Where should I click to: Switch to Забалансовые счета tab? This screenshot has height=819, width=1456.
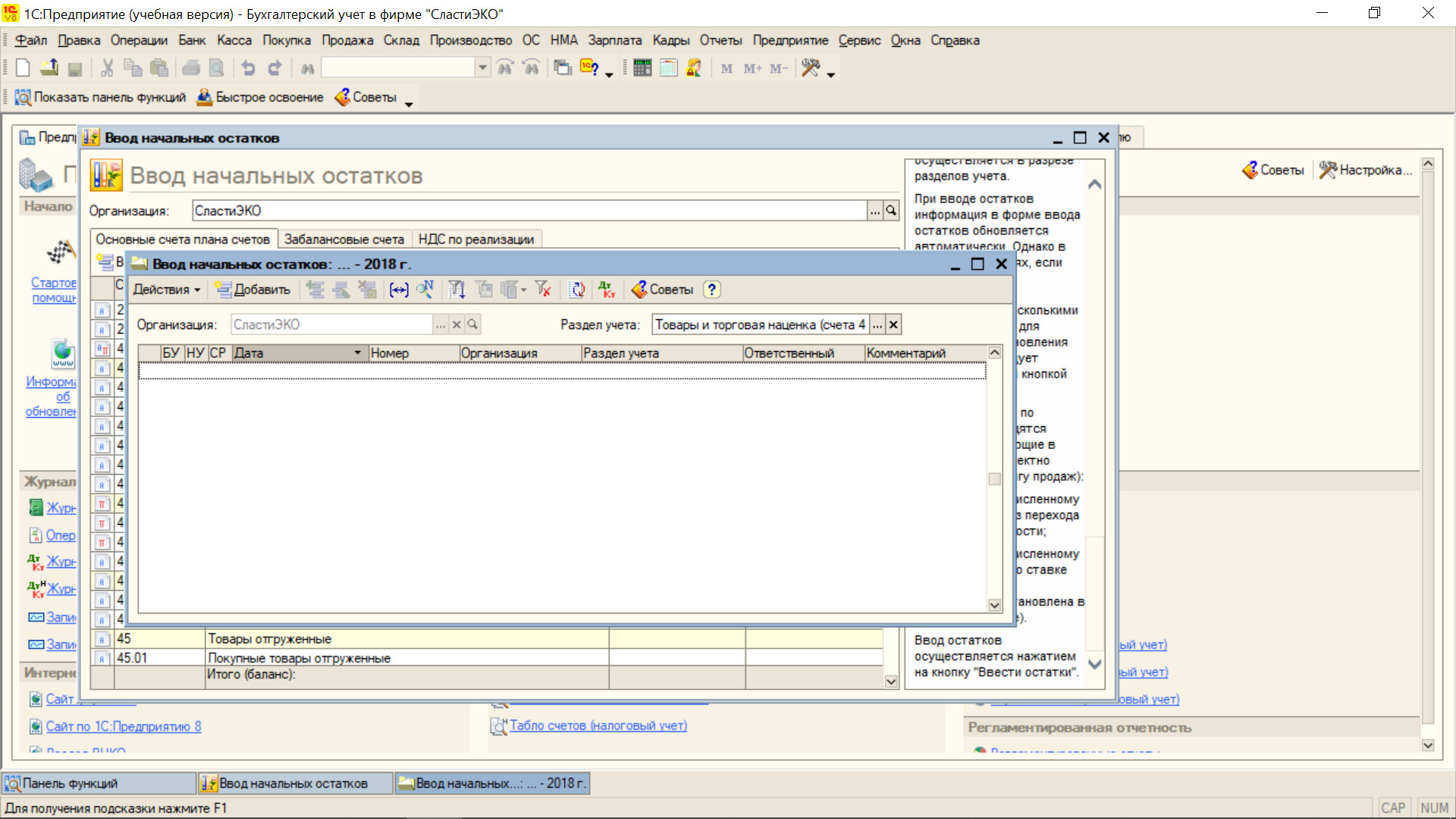click(344, 239)
